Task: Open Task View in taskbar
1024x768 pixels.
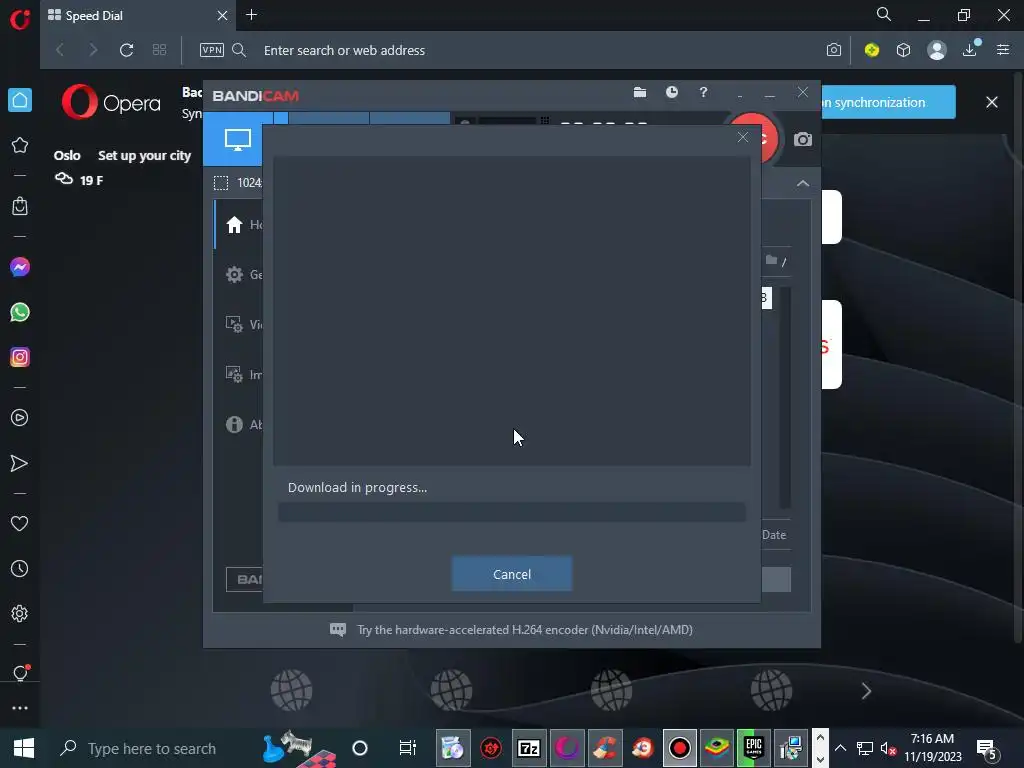Action: (x=408, y=748)
